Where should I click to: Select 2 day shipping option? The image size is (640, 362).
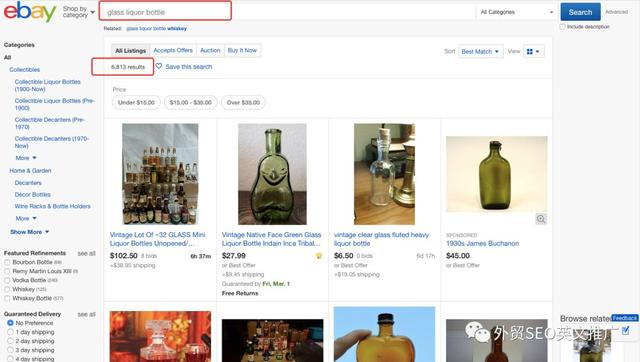(10, 341)
